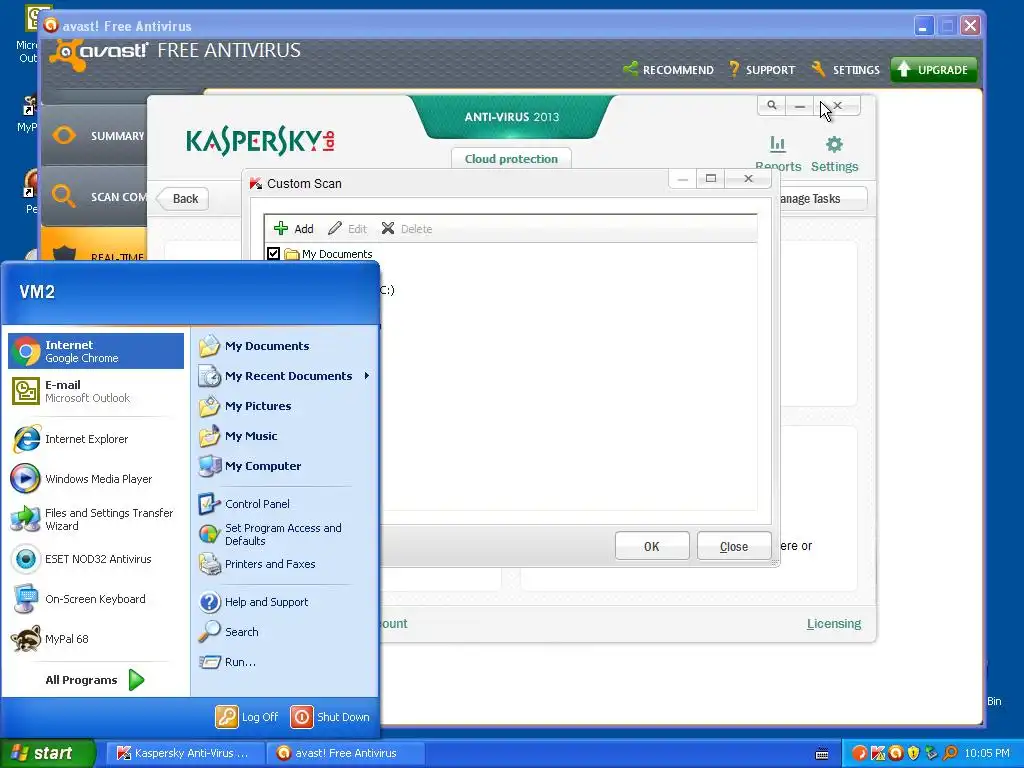Click the Kaspersky tray icon

878,754
